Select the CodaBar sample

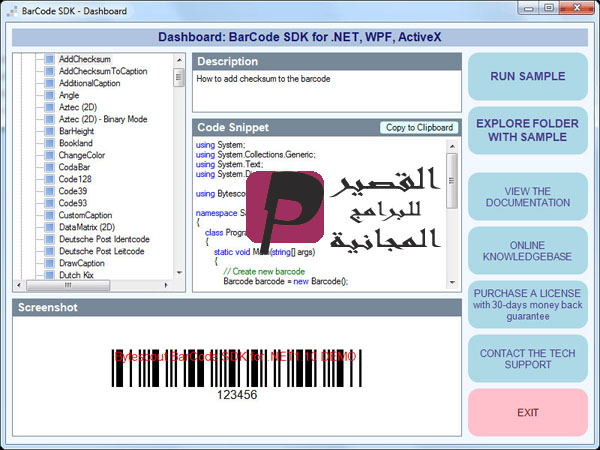74,167
